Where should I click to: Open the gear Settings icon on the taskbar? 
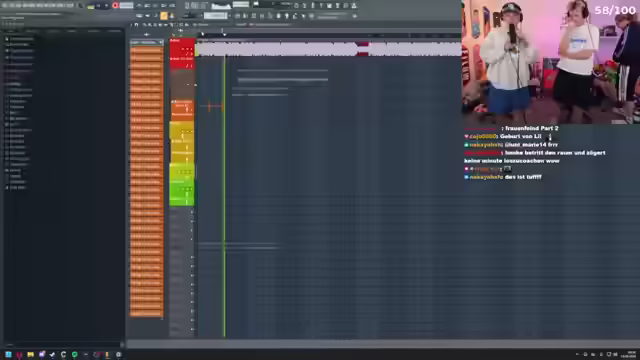click(x=118, y=355)
